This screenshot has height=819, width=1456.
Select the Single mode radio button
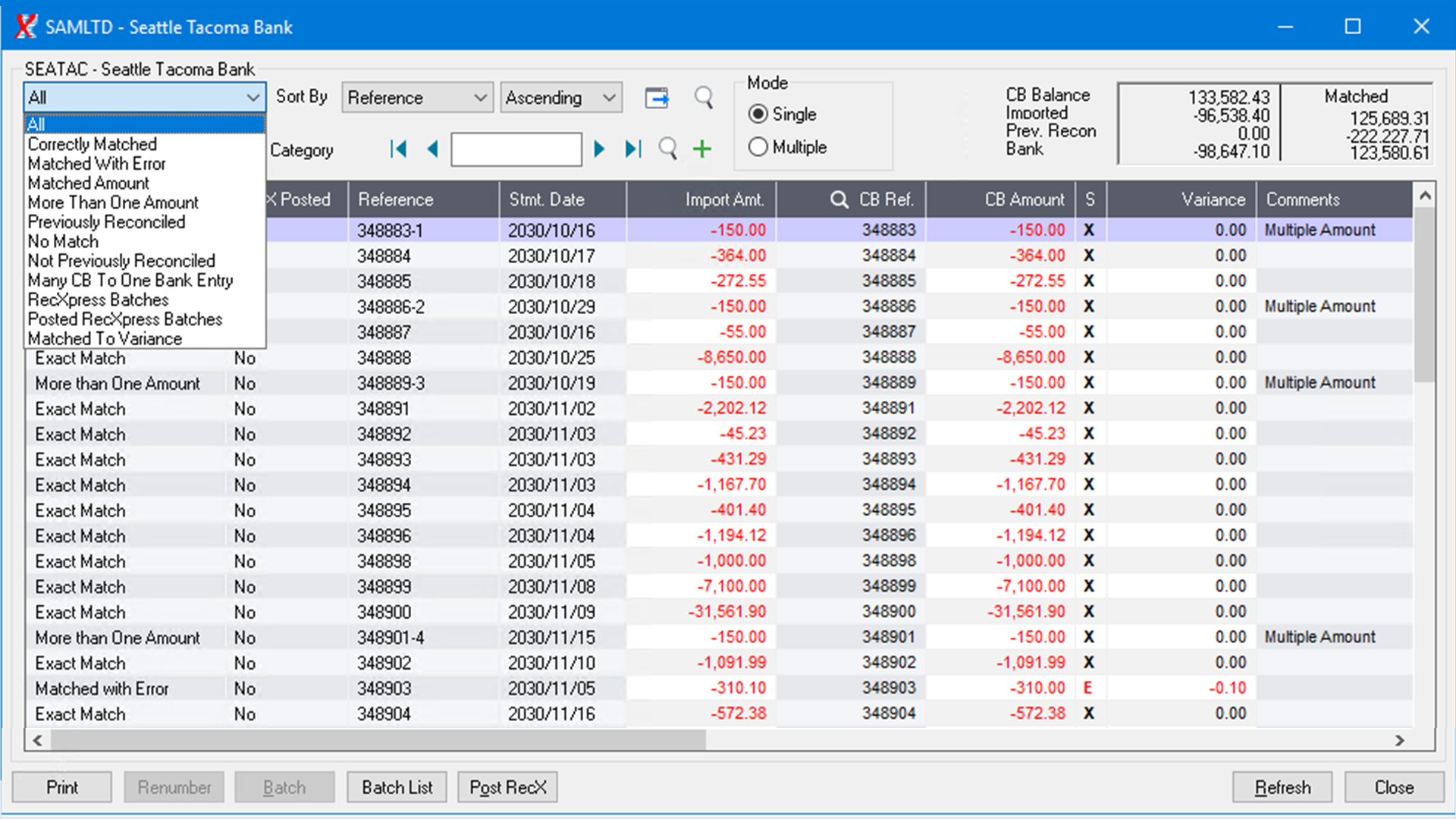point(758,114)
